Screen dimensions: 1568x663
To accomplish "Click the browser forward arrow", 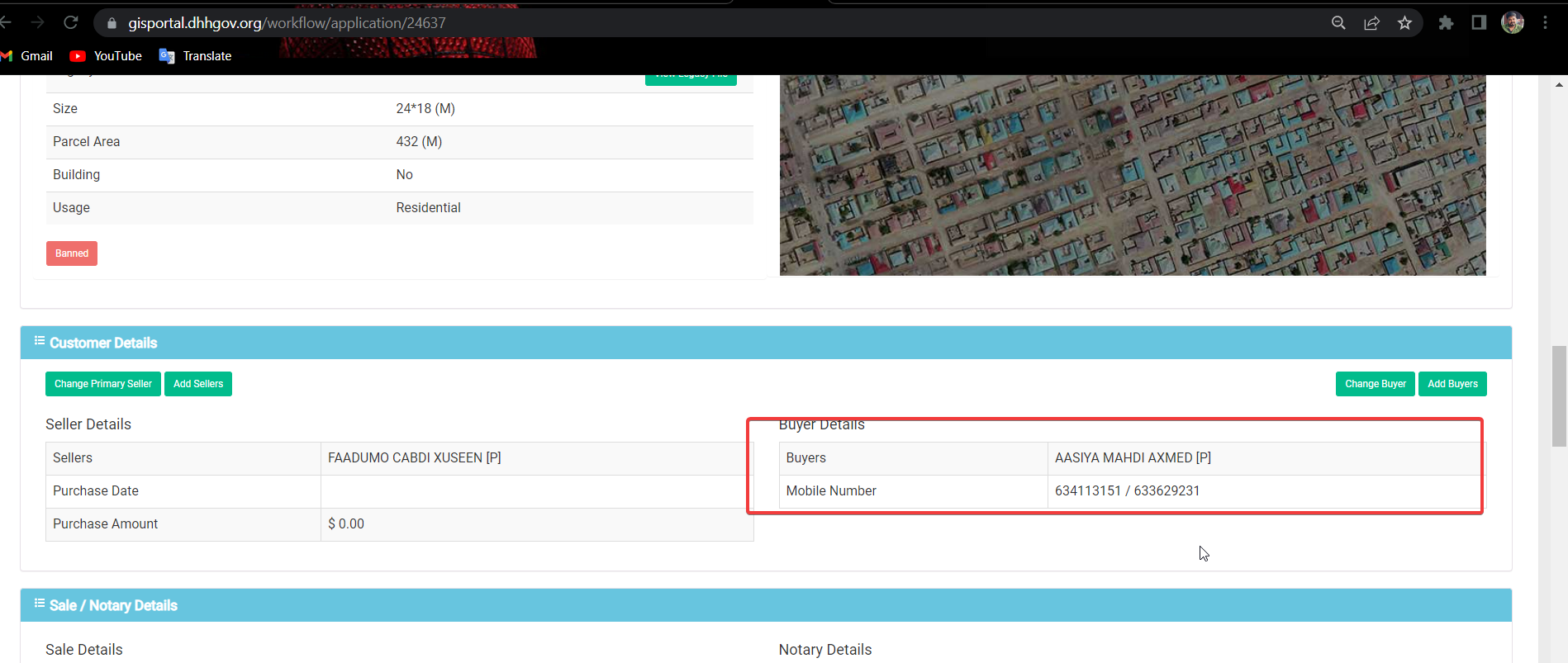I will [37, 22].
